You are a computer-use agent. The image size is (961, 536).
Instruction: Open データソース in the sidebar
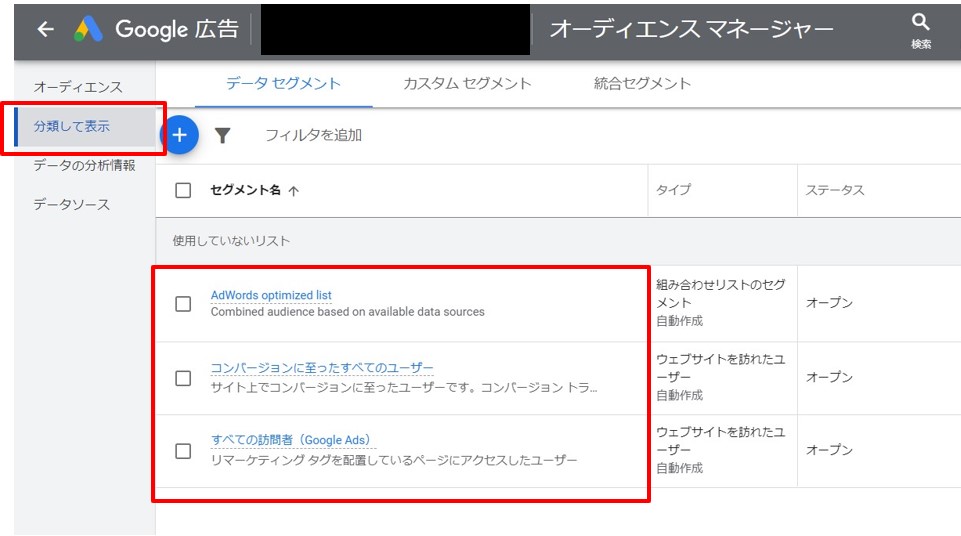(x=72, y=205)
